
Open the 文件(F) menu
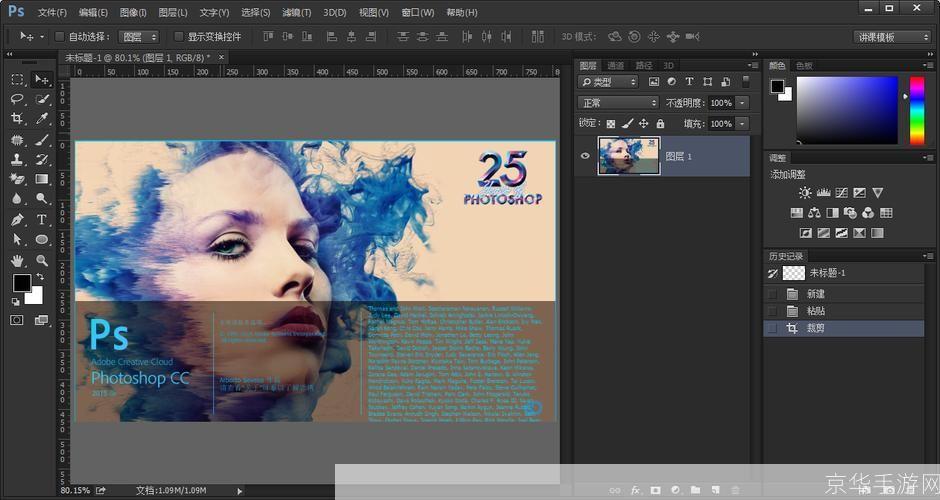[52, 13]
